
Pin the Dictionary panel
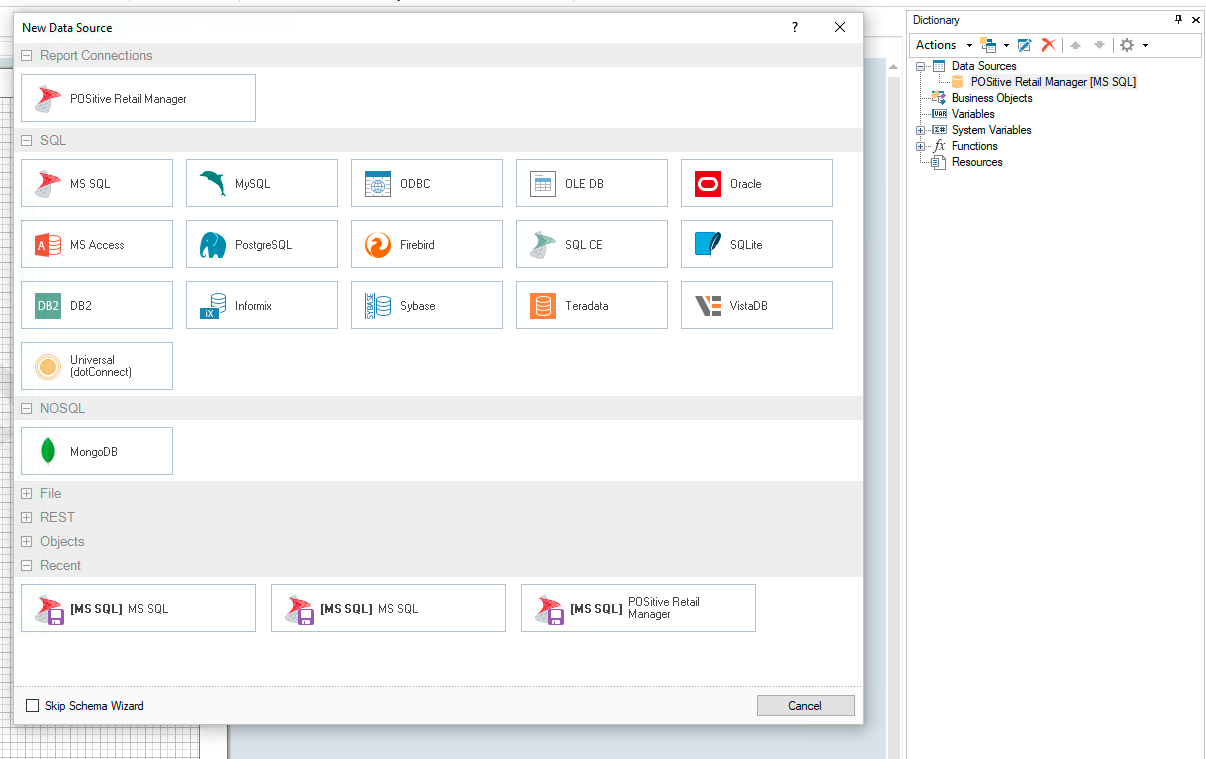point(1179,20)
